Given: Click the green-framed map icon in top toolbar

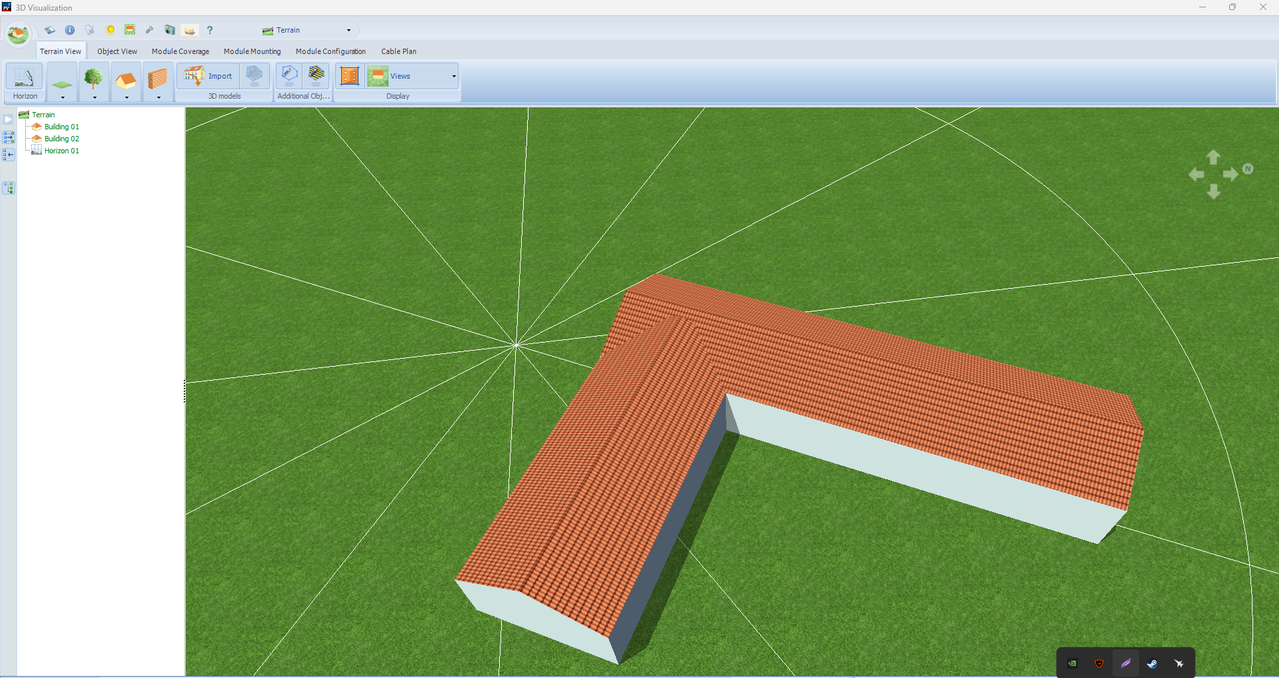Looking at the screenshot, I should 130,30.
